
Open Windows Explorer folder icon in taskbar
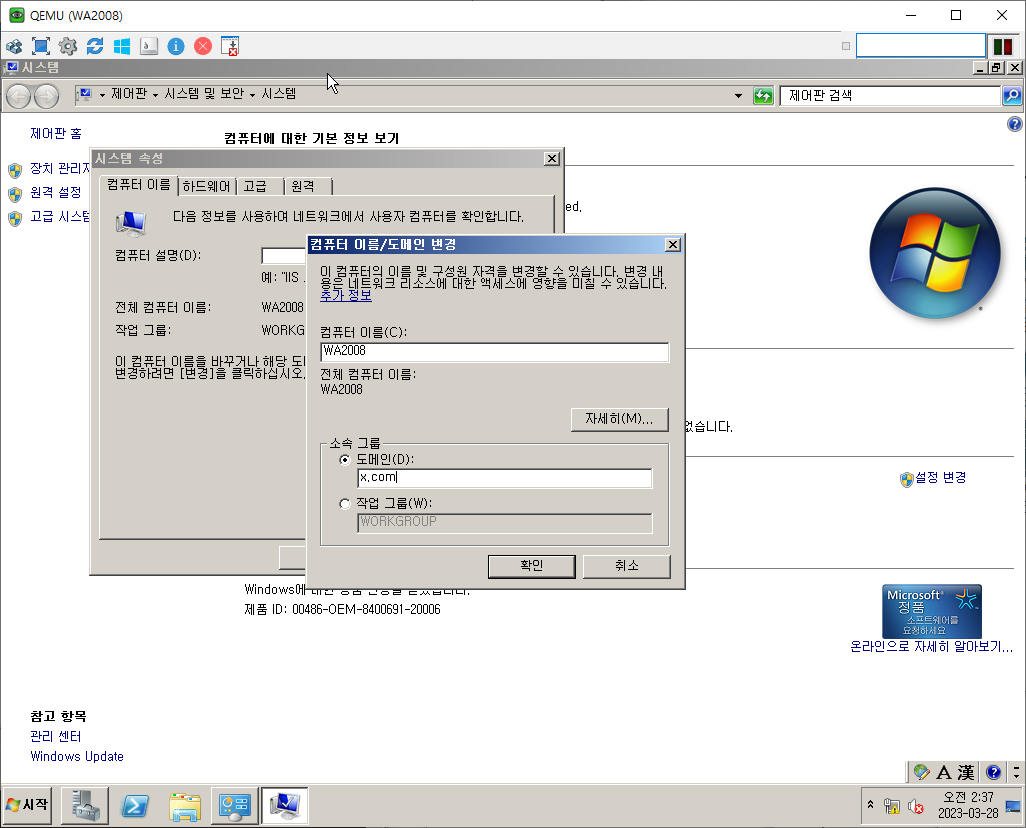185,805
